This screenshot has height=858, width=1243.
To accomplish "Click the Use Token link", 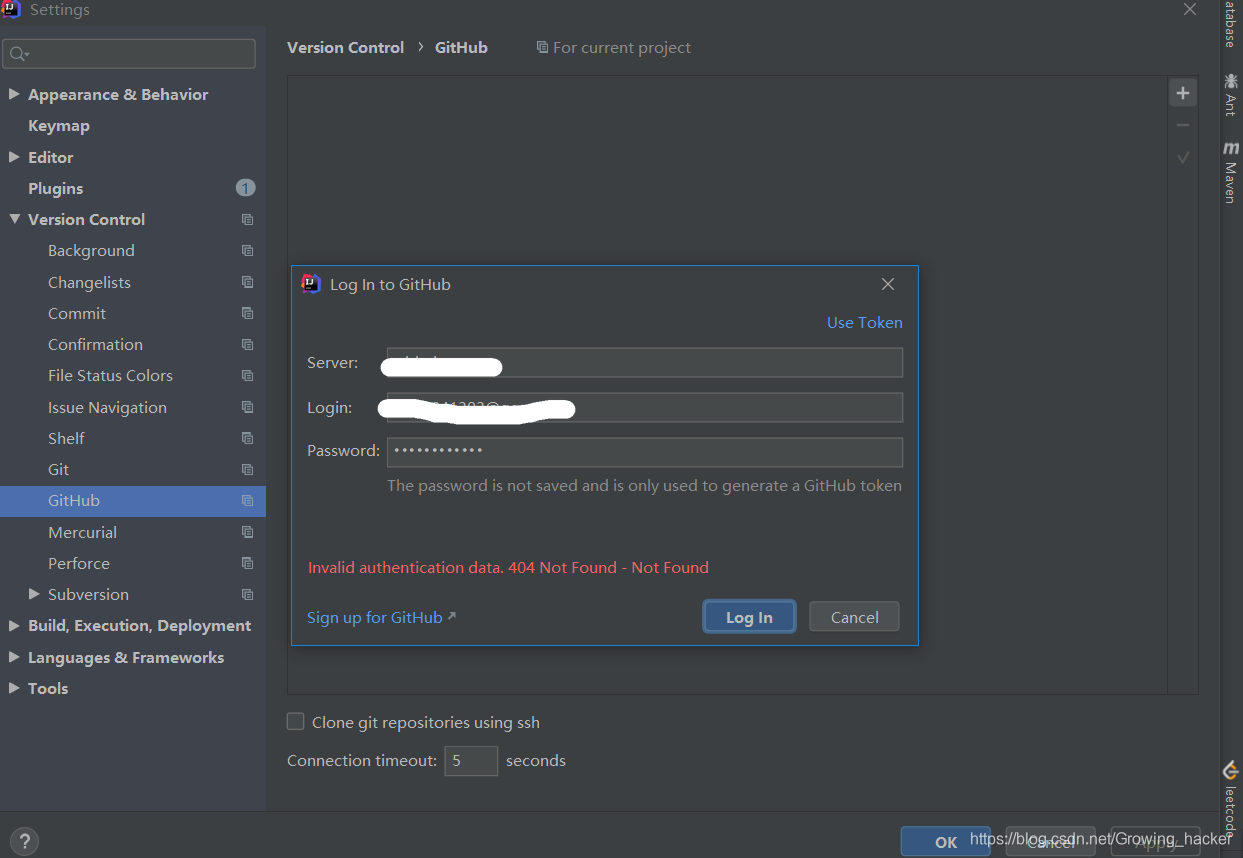I will (864, 322).
